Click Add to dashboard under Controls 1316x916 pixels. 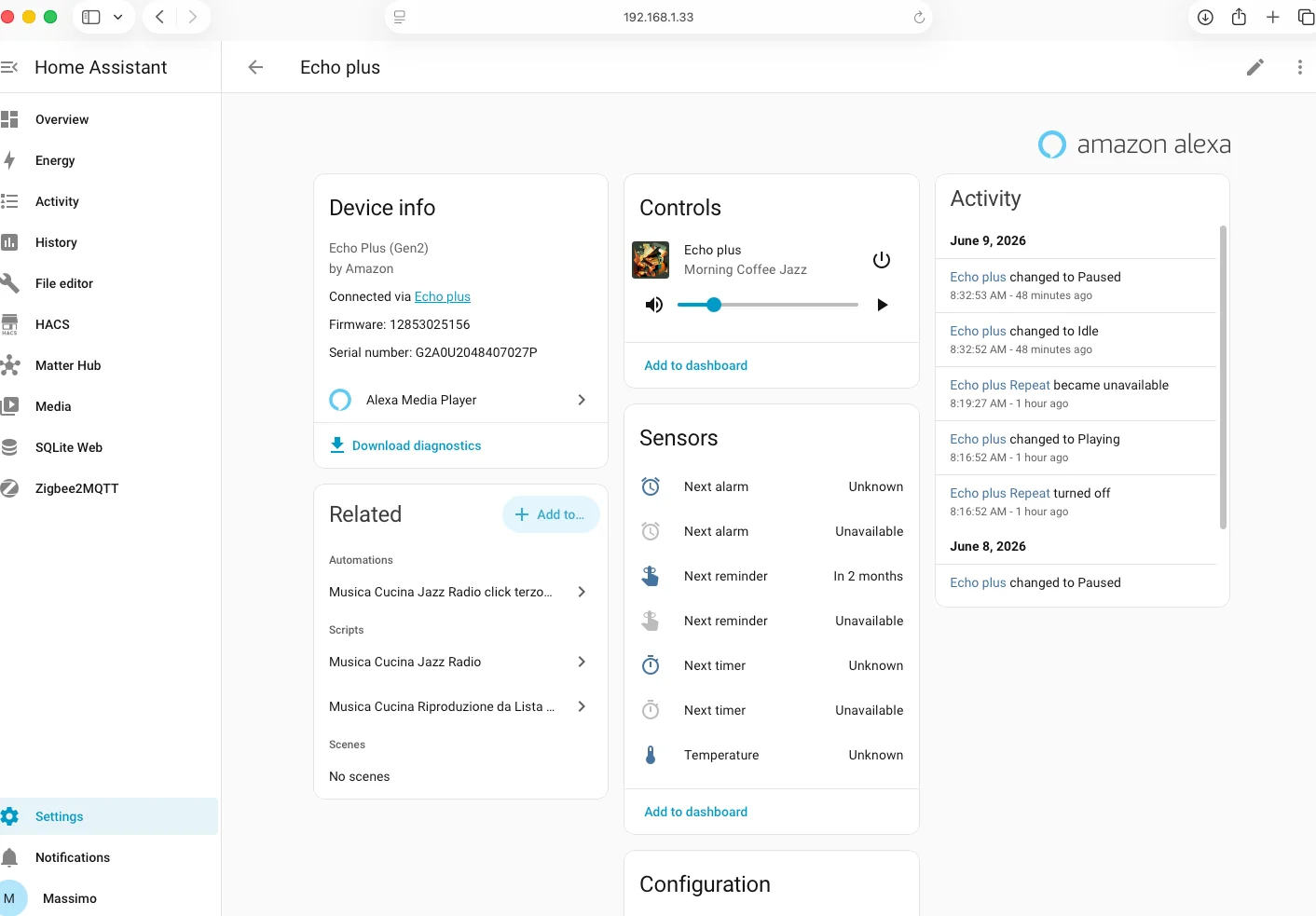(695, 365)
